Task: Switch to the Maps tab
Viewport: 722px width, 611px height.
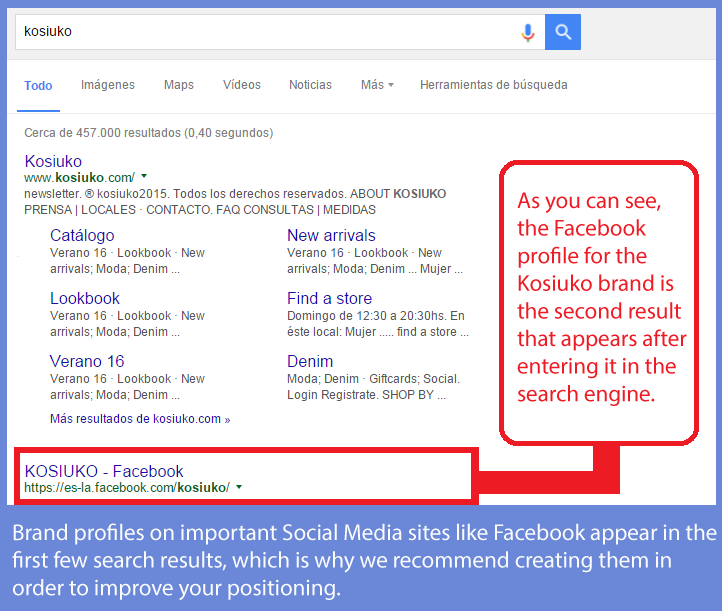Action: pos(179,85)
